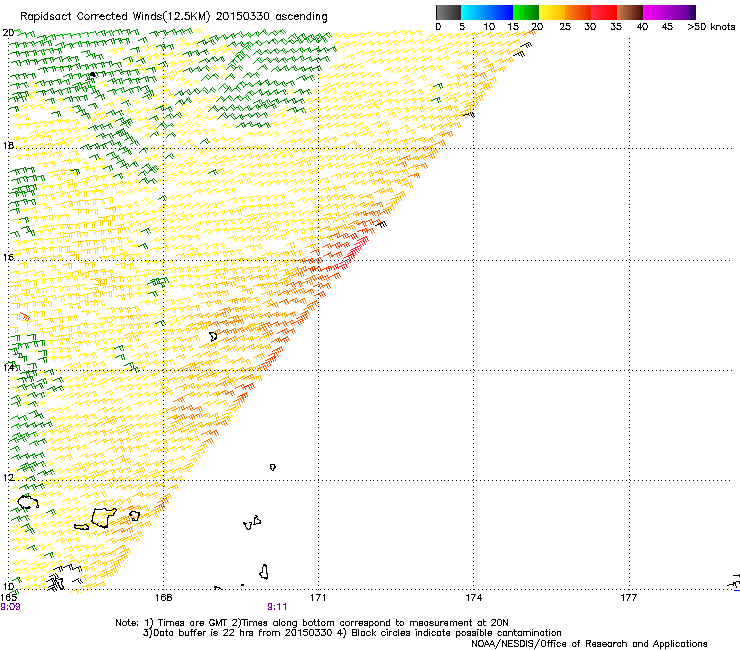
Task: Click the latitude label '18' on left axis
Action: 8,145
